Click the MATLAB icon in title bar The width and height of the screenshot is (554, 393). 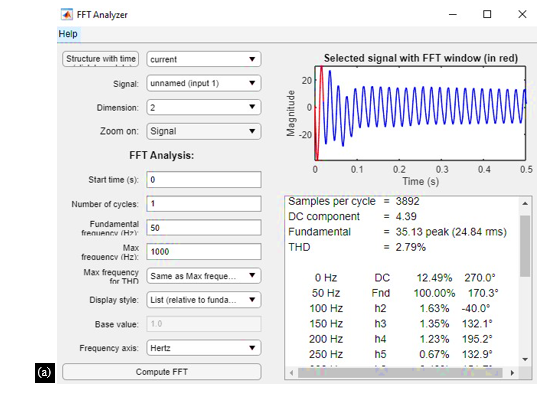[66, 14]
